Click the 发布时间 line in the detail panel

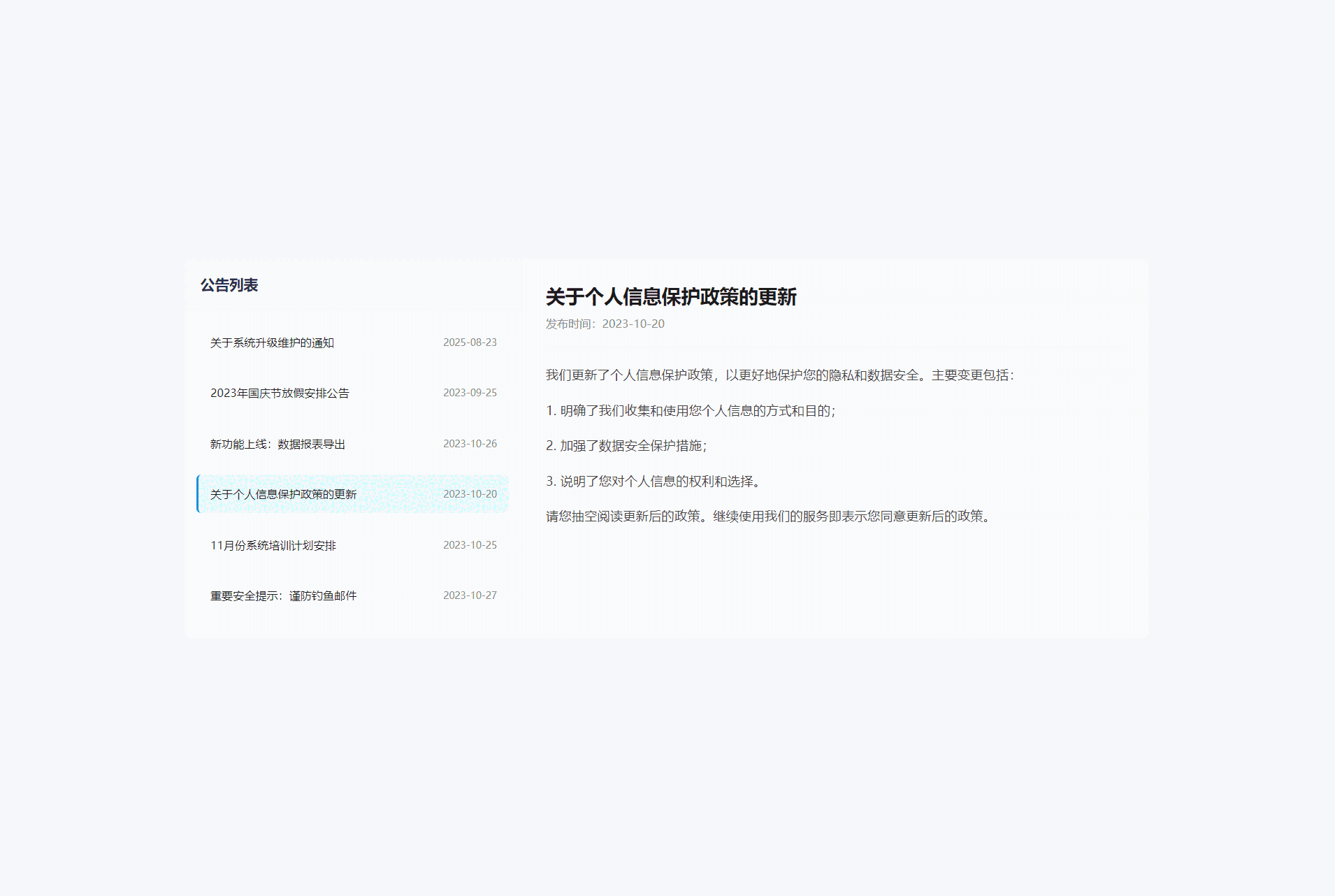[x=605, y=324]
